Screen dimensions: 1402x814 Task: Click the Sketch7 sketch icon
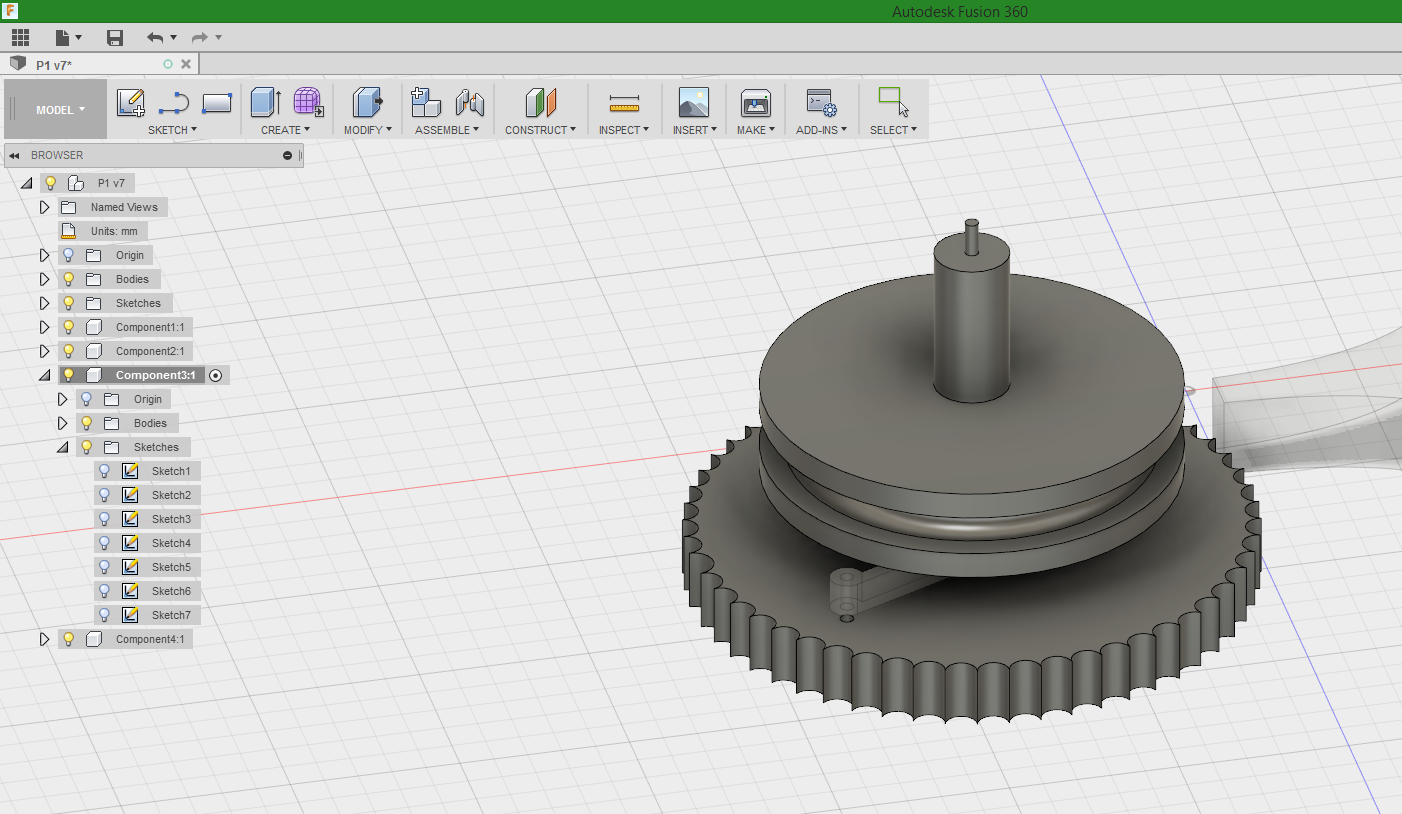tap(130, 615)
